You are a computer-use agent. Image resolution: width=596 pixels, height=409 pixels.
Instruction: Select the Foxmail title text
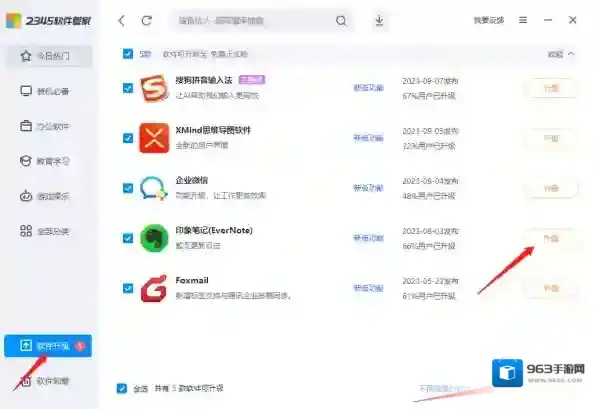pyautogui.click(x=192, y=280)
